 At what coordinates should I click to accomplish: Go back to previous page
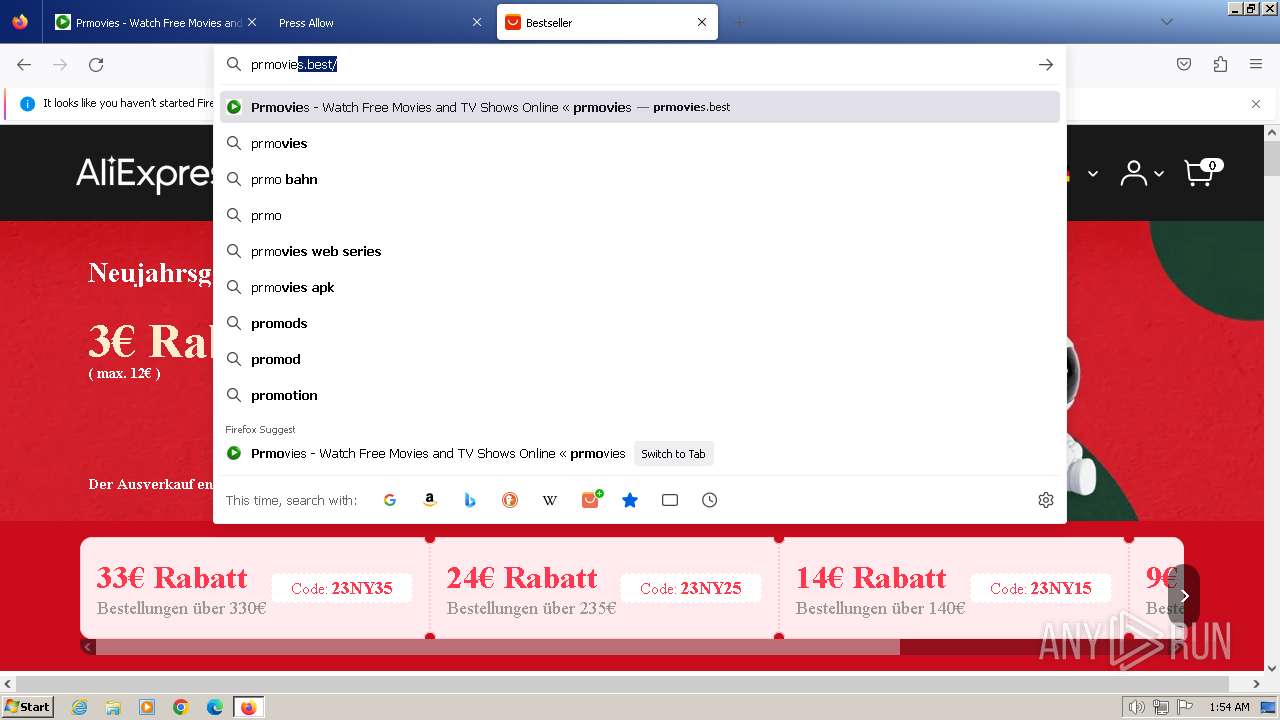(x=24, y=64)
